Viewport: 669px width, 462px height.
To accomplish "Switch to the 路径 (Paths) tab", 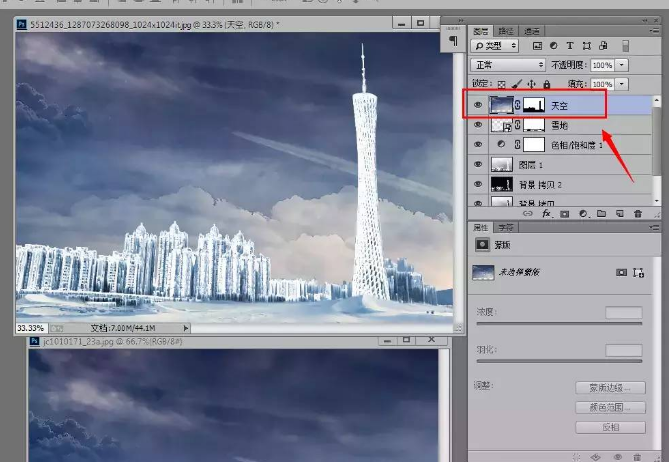I will 506,31.
